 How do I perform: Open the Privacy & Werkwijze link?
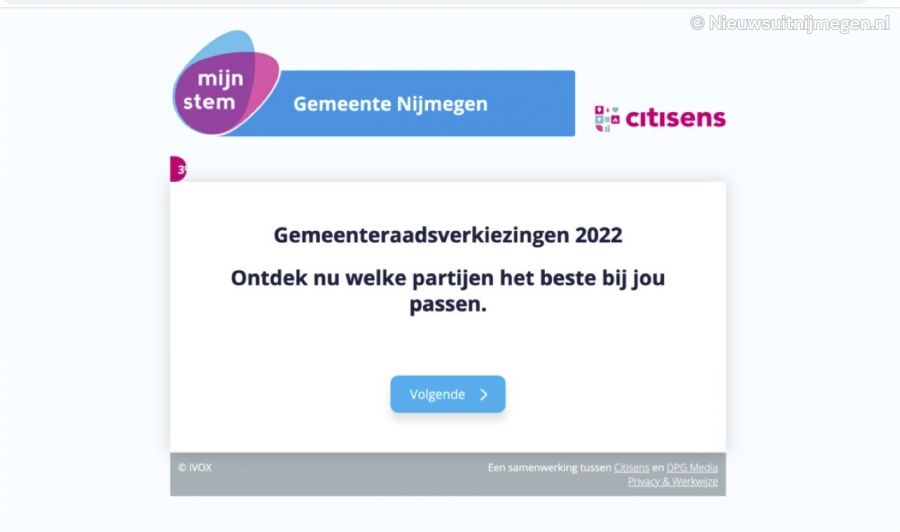(x=673, y=481)
